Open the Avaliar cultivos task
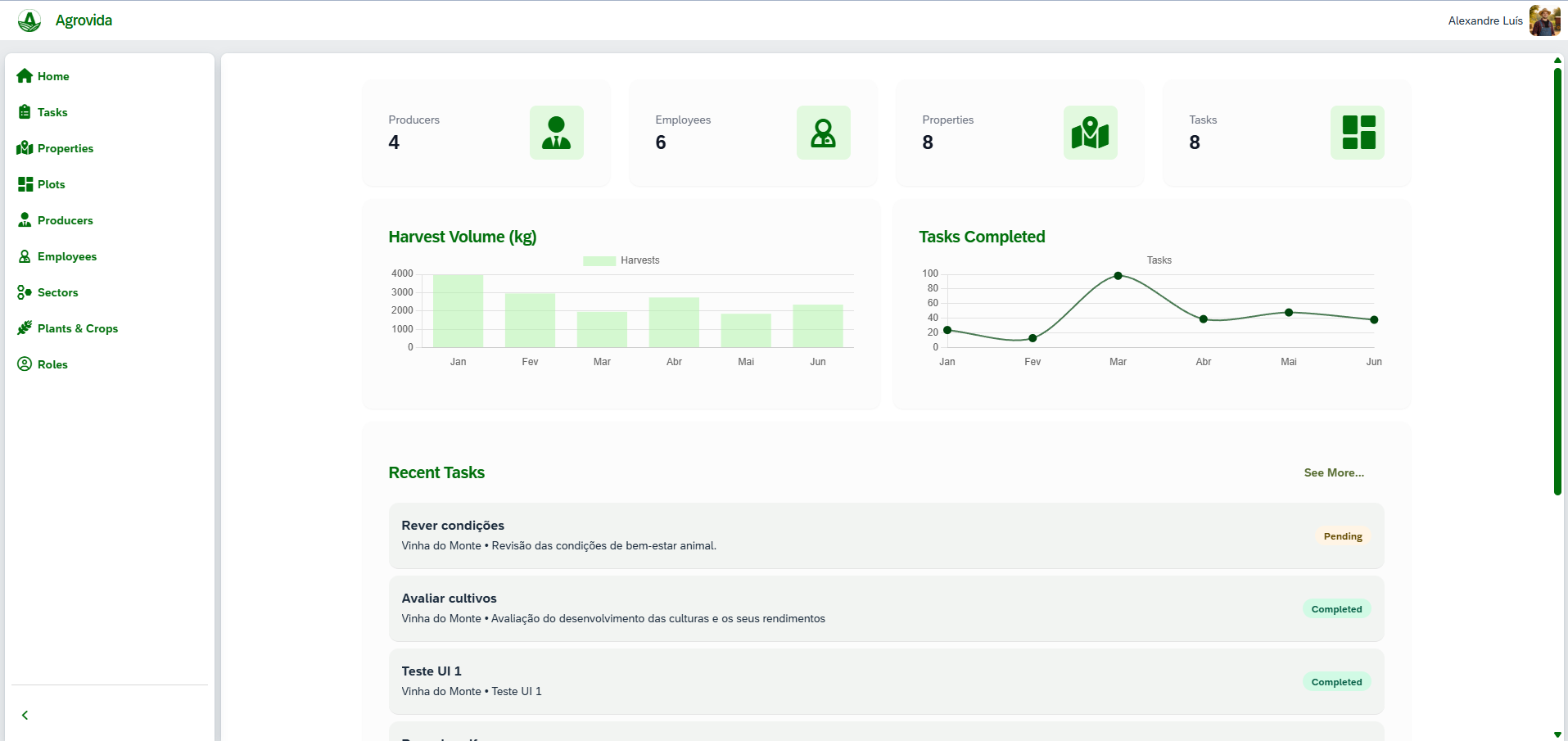Image resolution: width=1568 pixels, height=741 pixels. pyautogui.click(x=886, y=608)
